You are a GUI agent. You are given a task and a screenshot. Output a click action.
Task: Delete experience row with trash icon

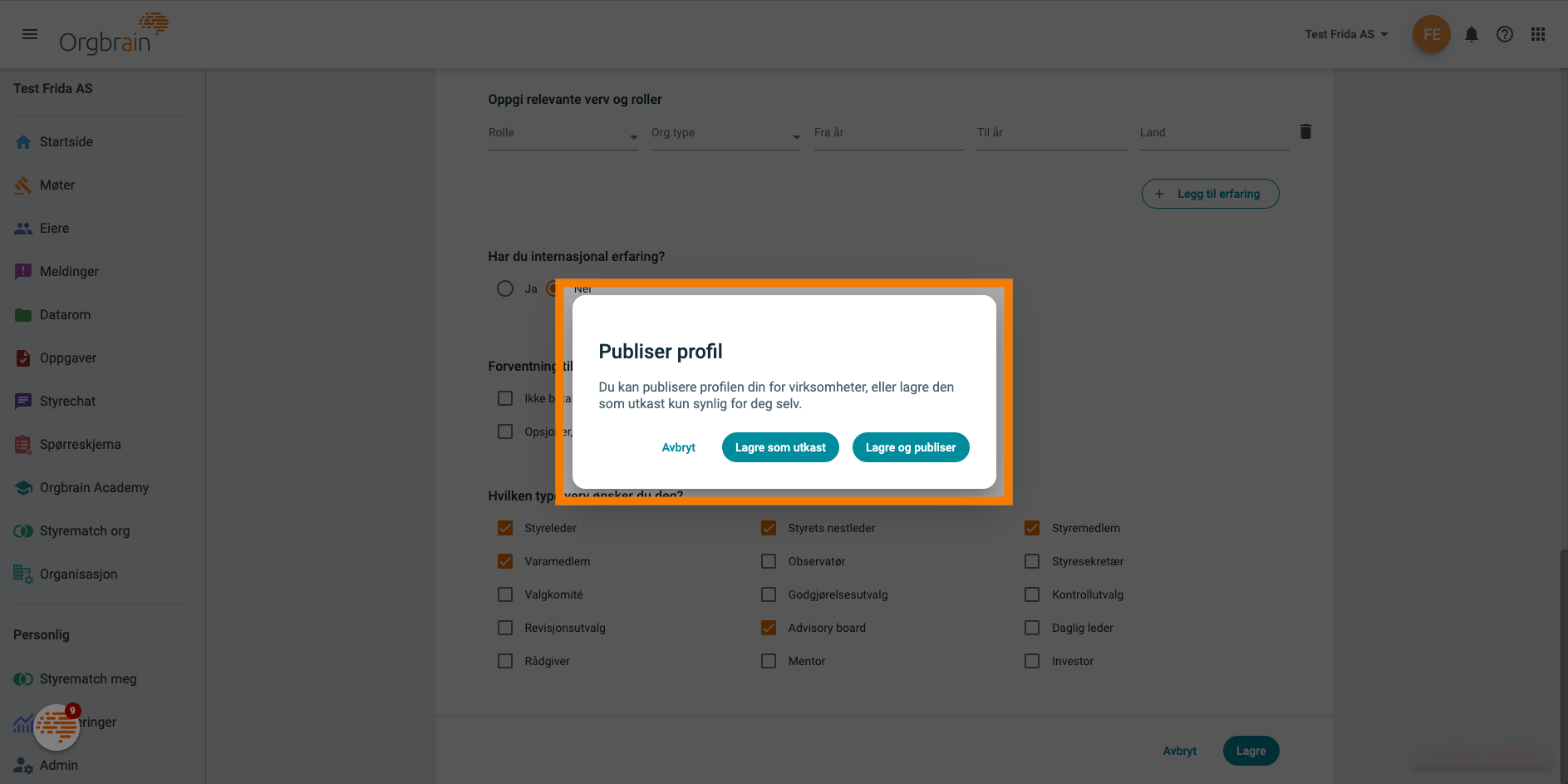tap(1305, 131)
